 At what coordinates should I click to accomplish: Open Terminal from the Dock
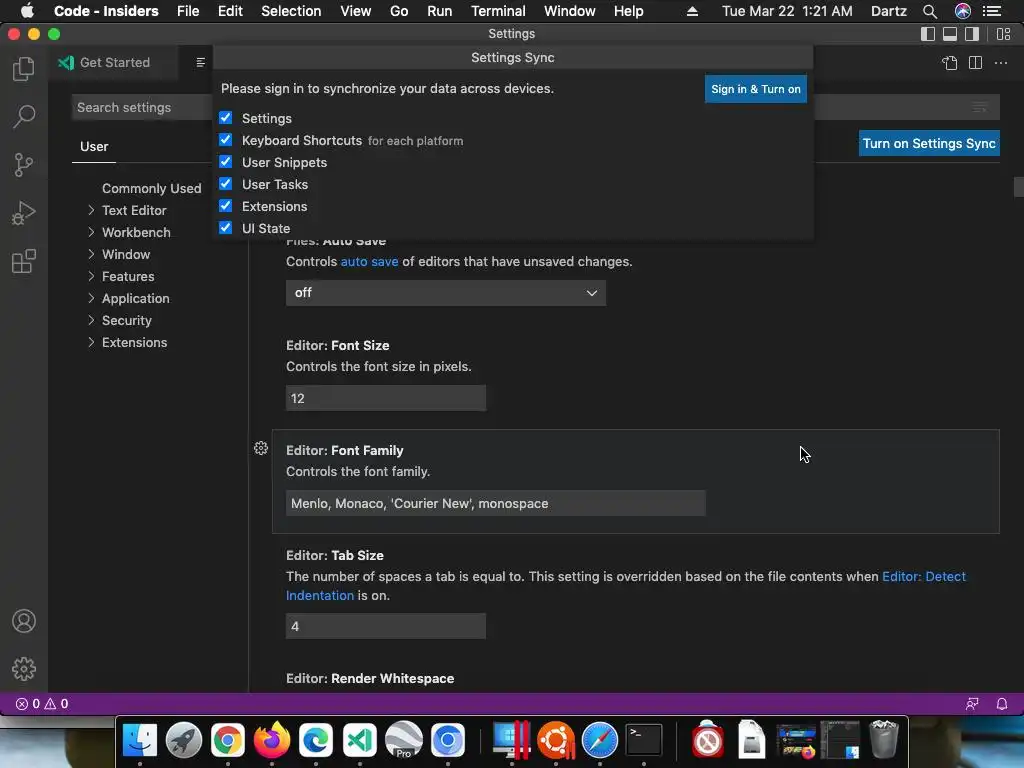click(644, 740)
